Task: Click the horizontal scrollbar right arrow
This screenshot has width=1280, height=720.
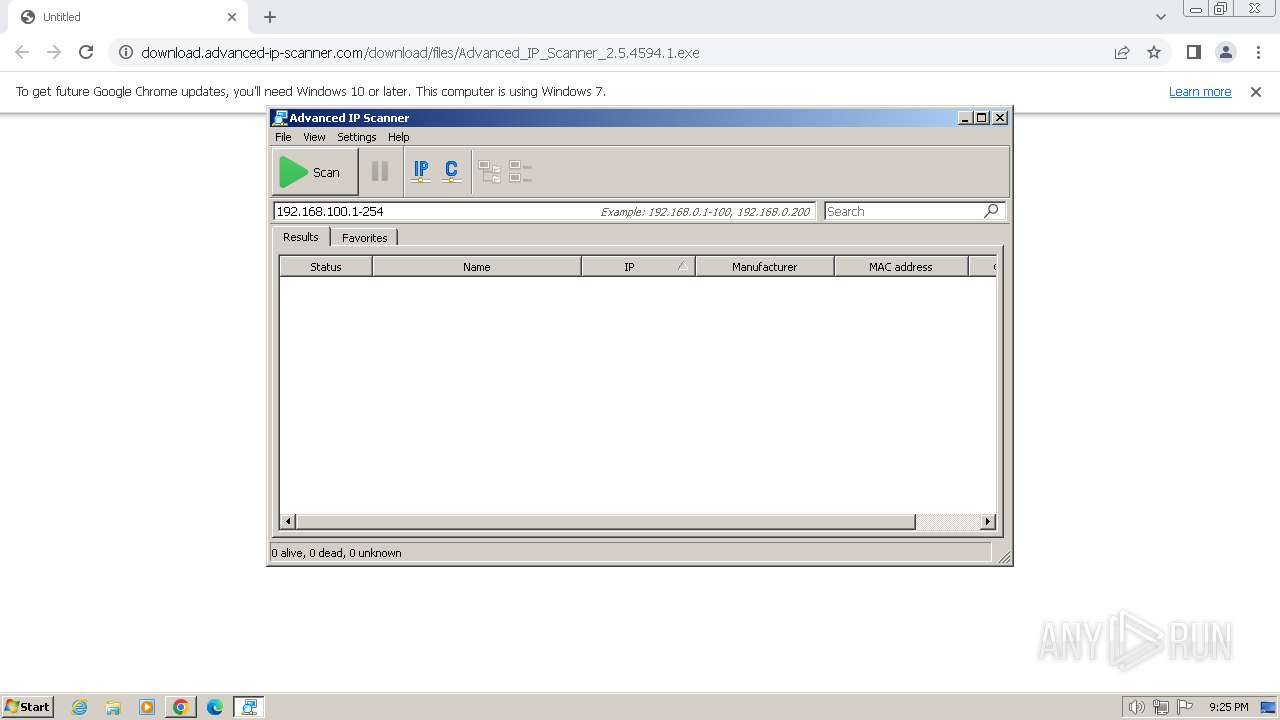Action: pos(988,521)
